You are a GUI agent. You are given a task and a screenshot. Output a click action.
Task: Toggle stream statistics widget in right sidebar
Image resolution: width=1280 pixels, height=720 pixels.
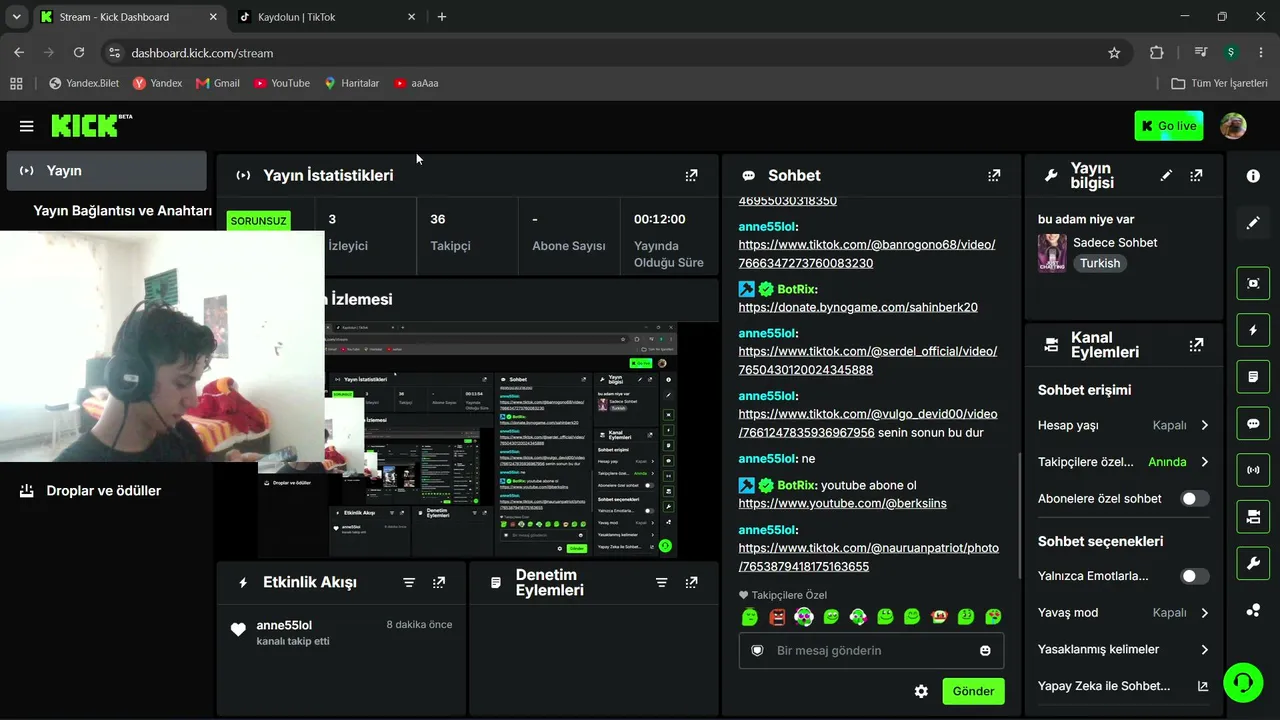(x=1253, y=470)
